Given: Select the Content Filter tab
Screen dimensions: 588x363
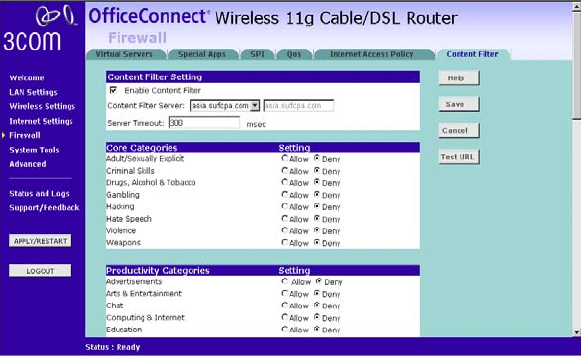Looking at the screenshot, I should tap(472, 54).
